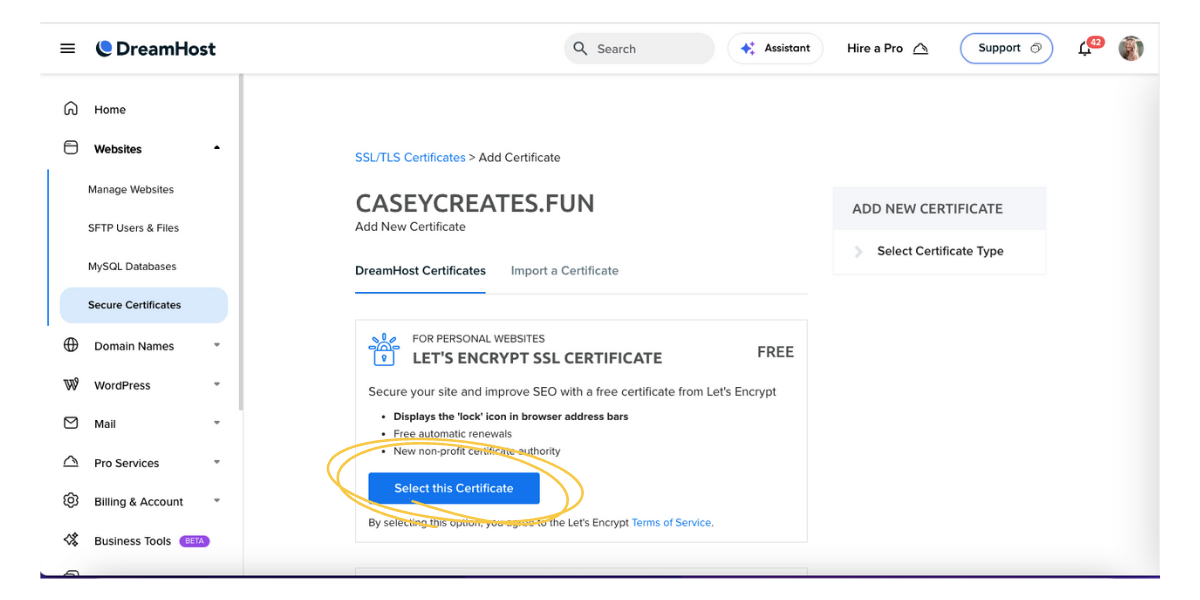Select Secure Certificates in the sidebar
The height and width of the screenshot is (600, 1200).
pos(144,305)
